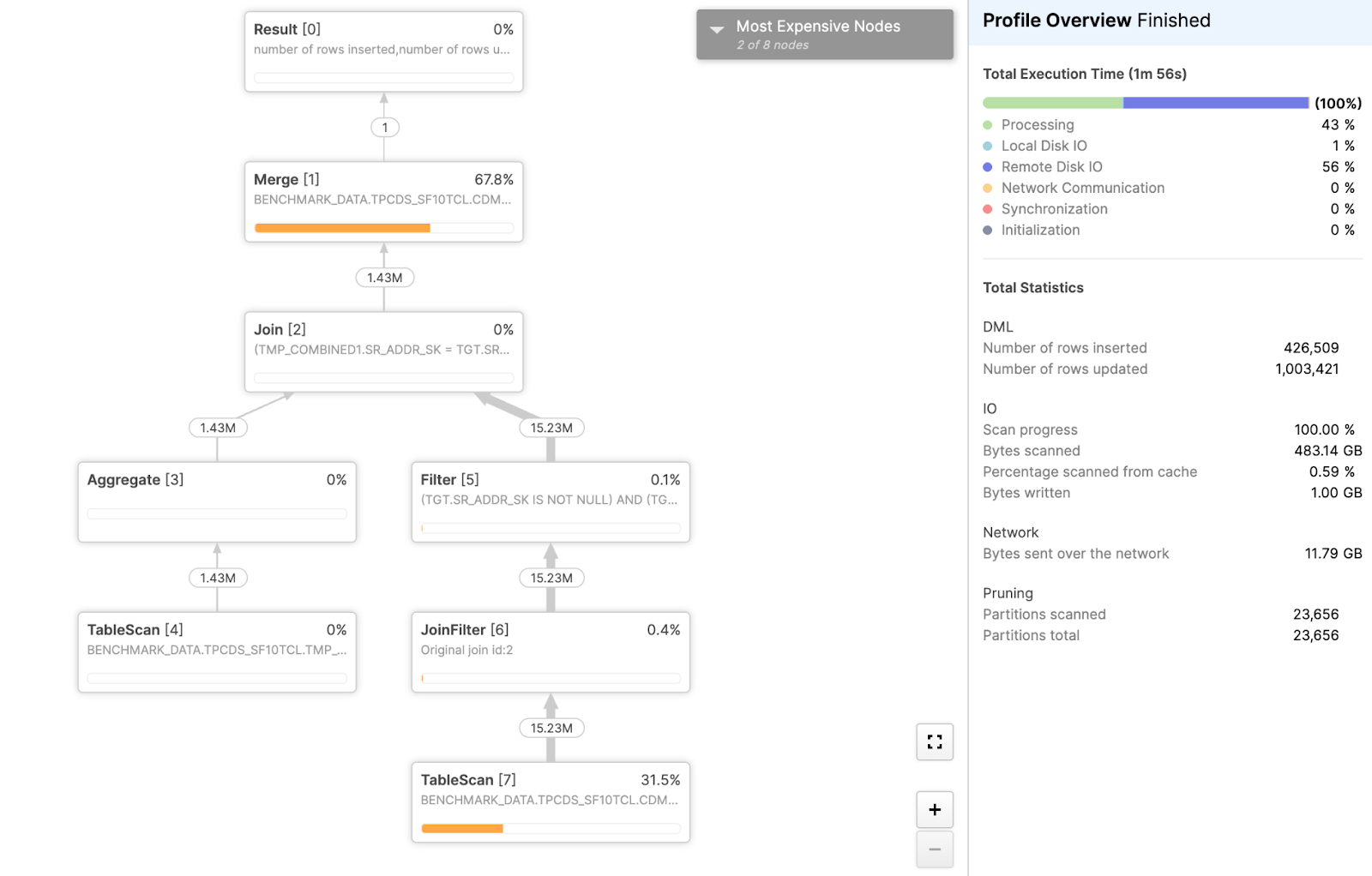Image resolution: width=1372 pixels, height=876 pixels.
Task: Click the row count label under Result
Action: [x=384, y=128]
